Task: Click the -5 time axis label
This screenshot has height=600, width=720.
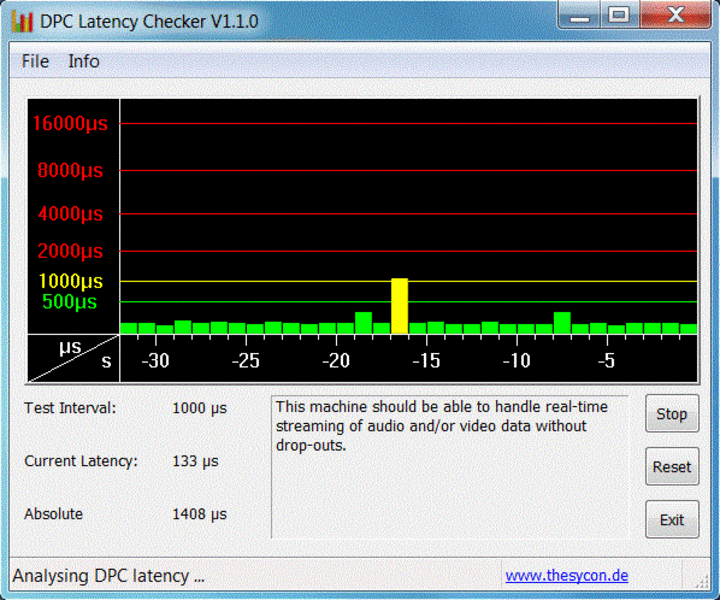Action: 607,361
